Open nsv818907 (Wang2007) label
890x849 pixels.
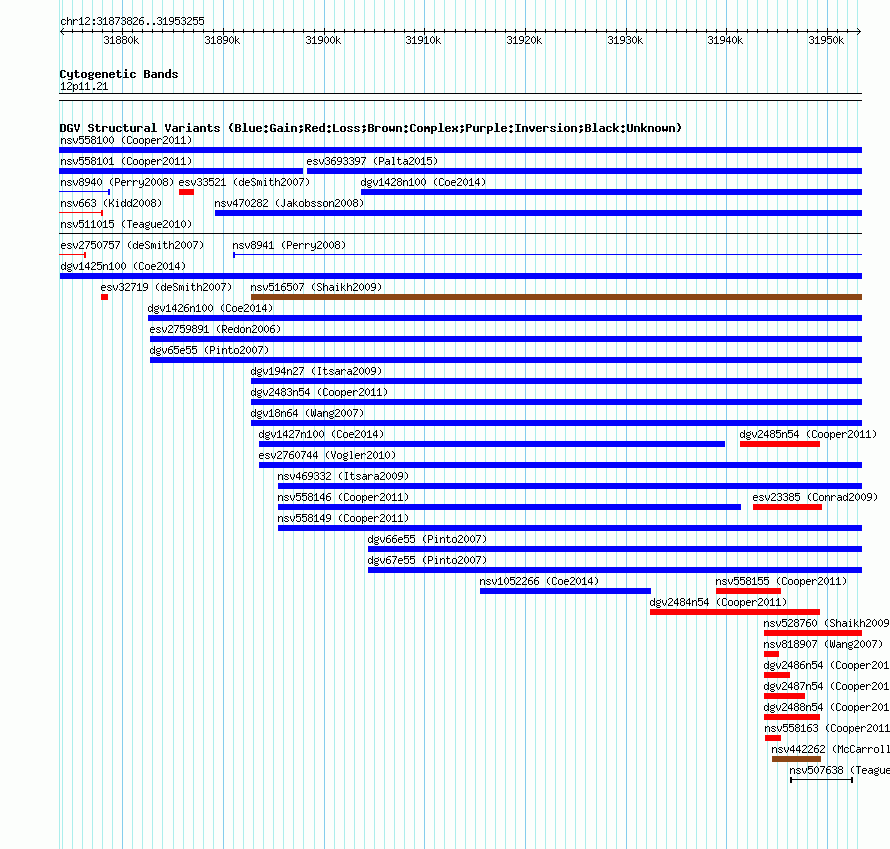[x=823, y=644]
